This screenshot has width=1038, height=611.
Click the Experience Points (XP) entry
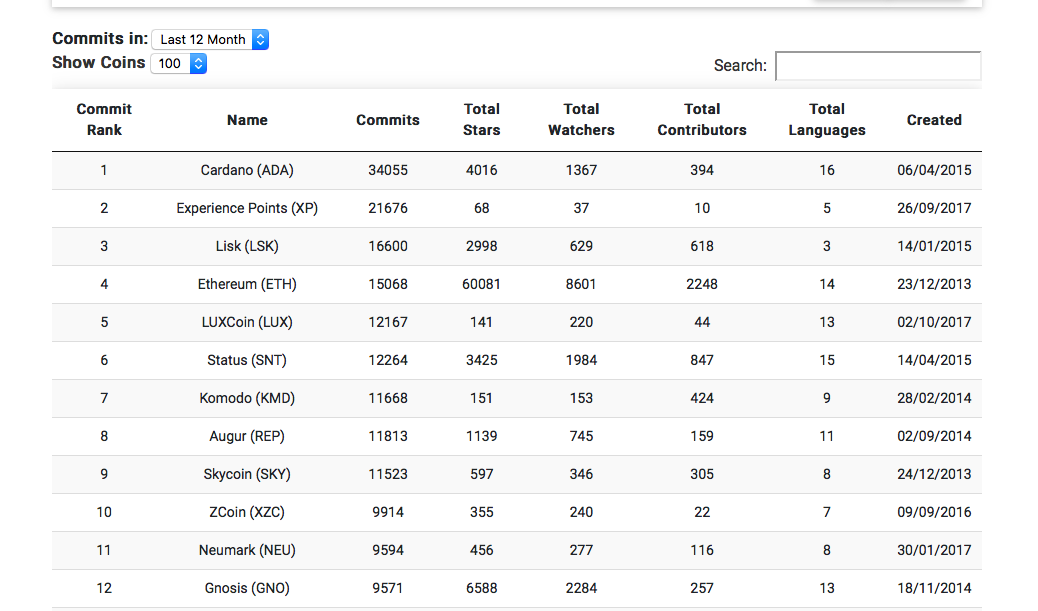point(247,208)
